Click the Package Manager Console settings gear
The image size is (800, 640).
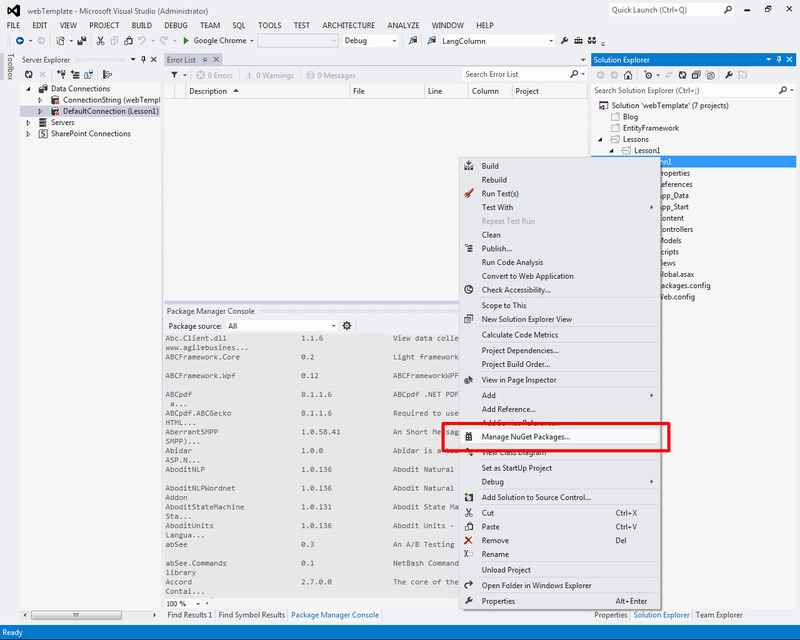pyautogui.click(x=347, y=326)
